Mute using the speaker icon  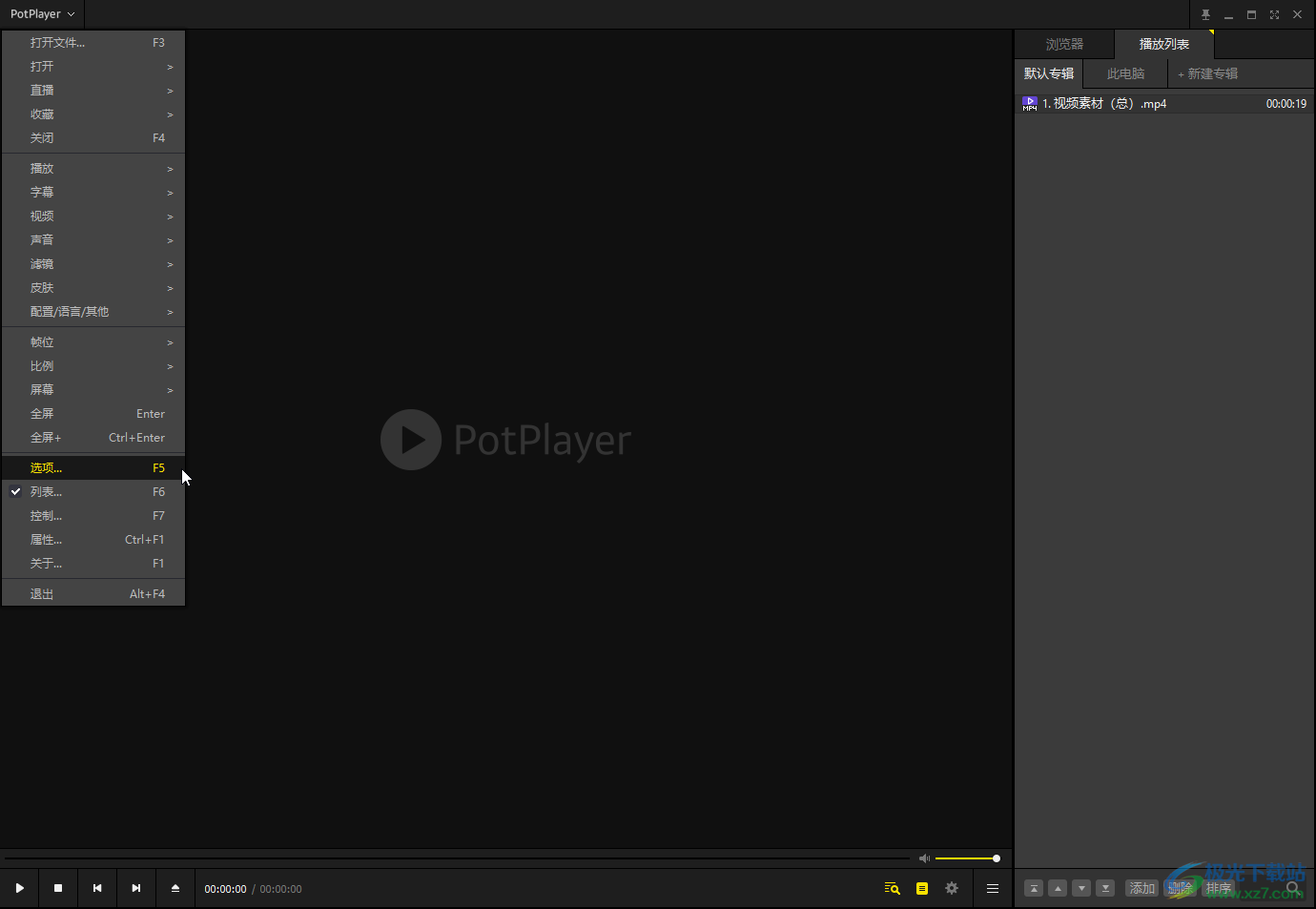click(x=923, y=858)
